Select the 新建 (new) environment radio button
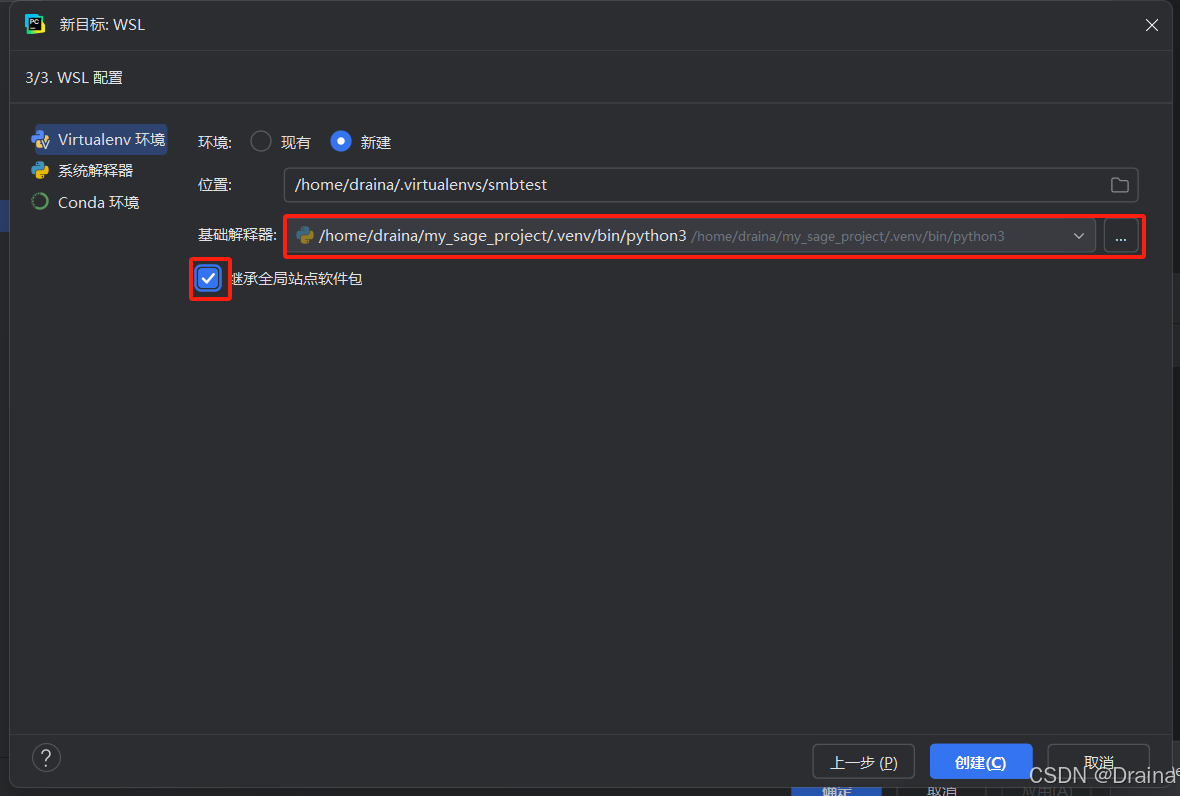Screen dimensions: 1180x796 point(341,142)
